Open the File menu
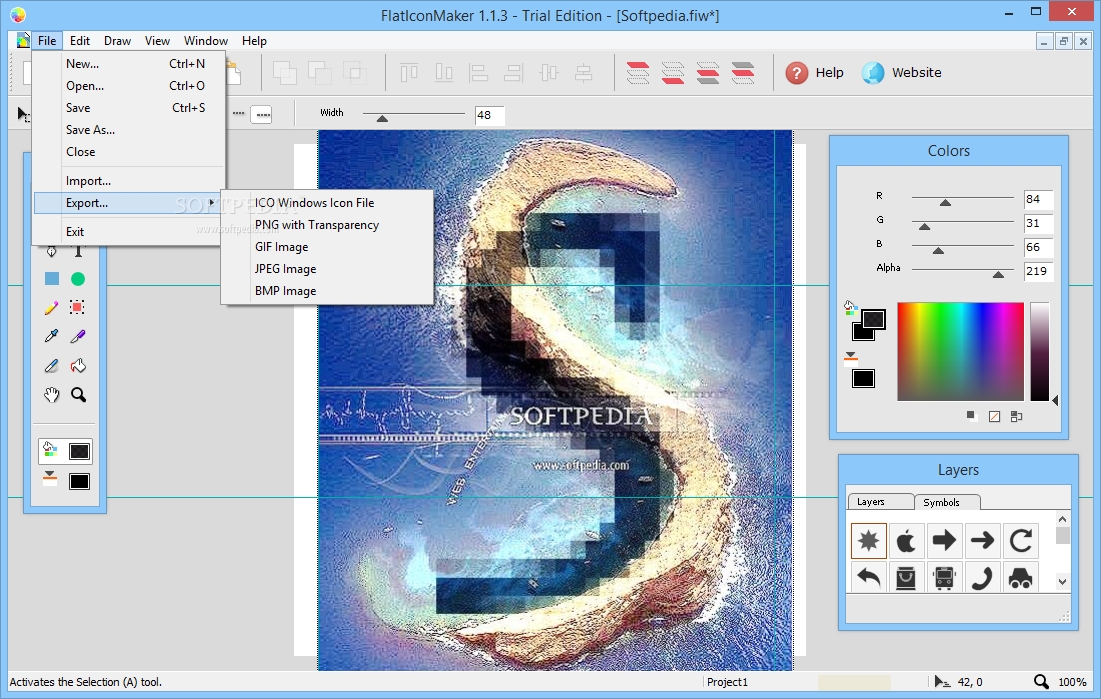This screenshot has width=1101, height=699. (47, 41)
